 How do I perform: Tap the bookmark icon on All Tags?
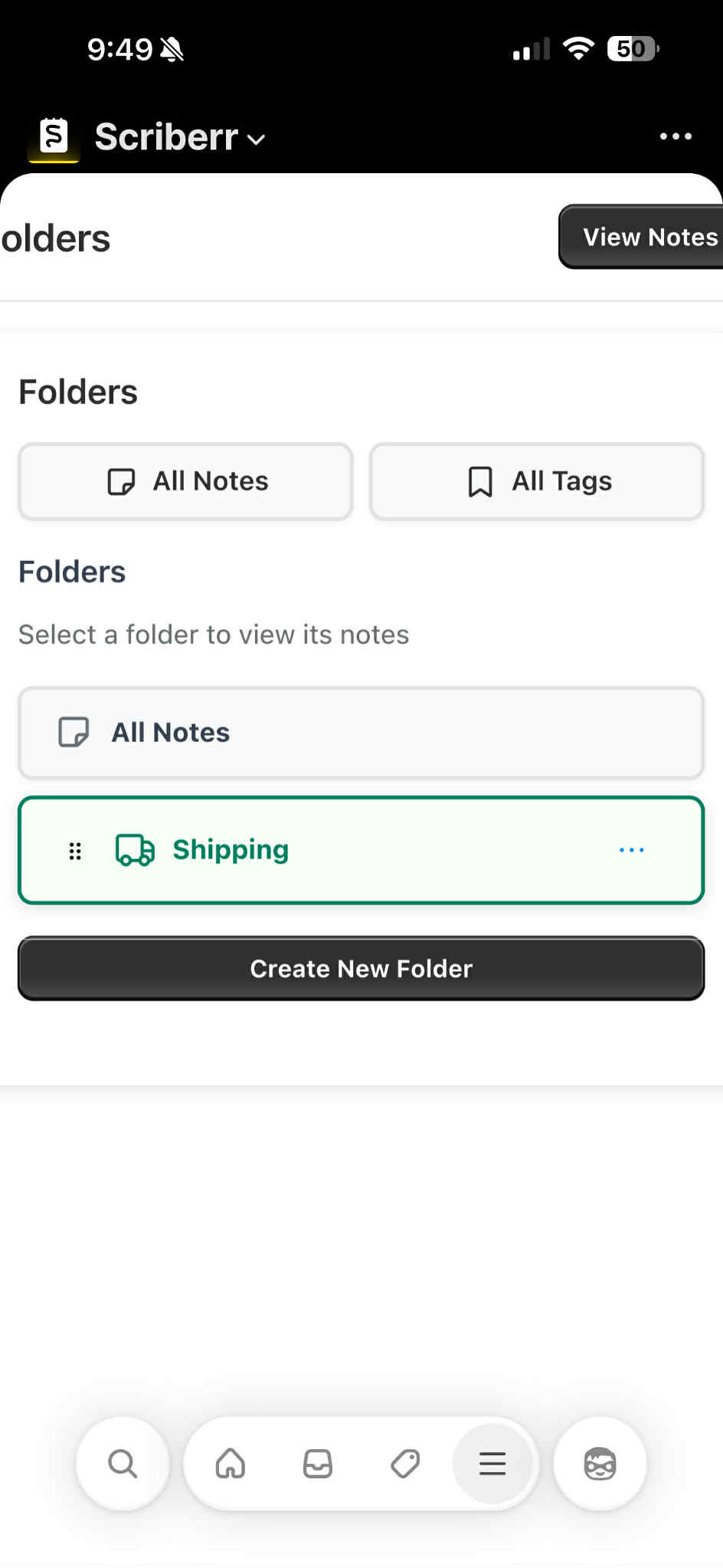point(480,482)
